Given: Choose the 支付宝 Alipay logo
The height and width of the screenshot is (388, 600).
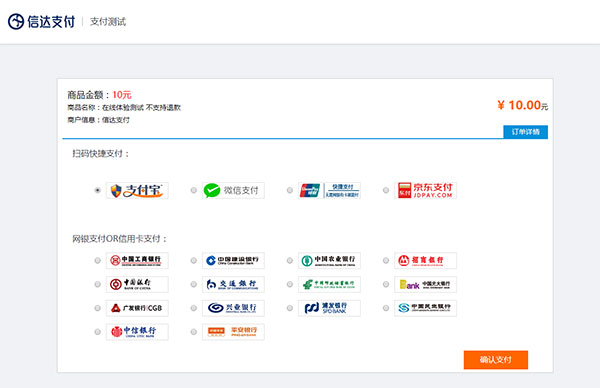Looking at the screenshot, I should [137, 191].
